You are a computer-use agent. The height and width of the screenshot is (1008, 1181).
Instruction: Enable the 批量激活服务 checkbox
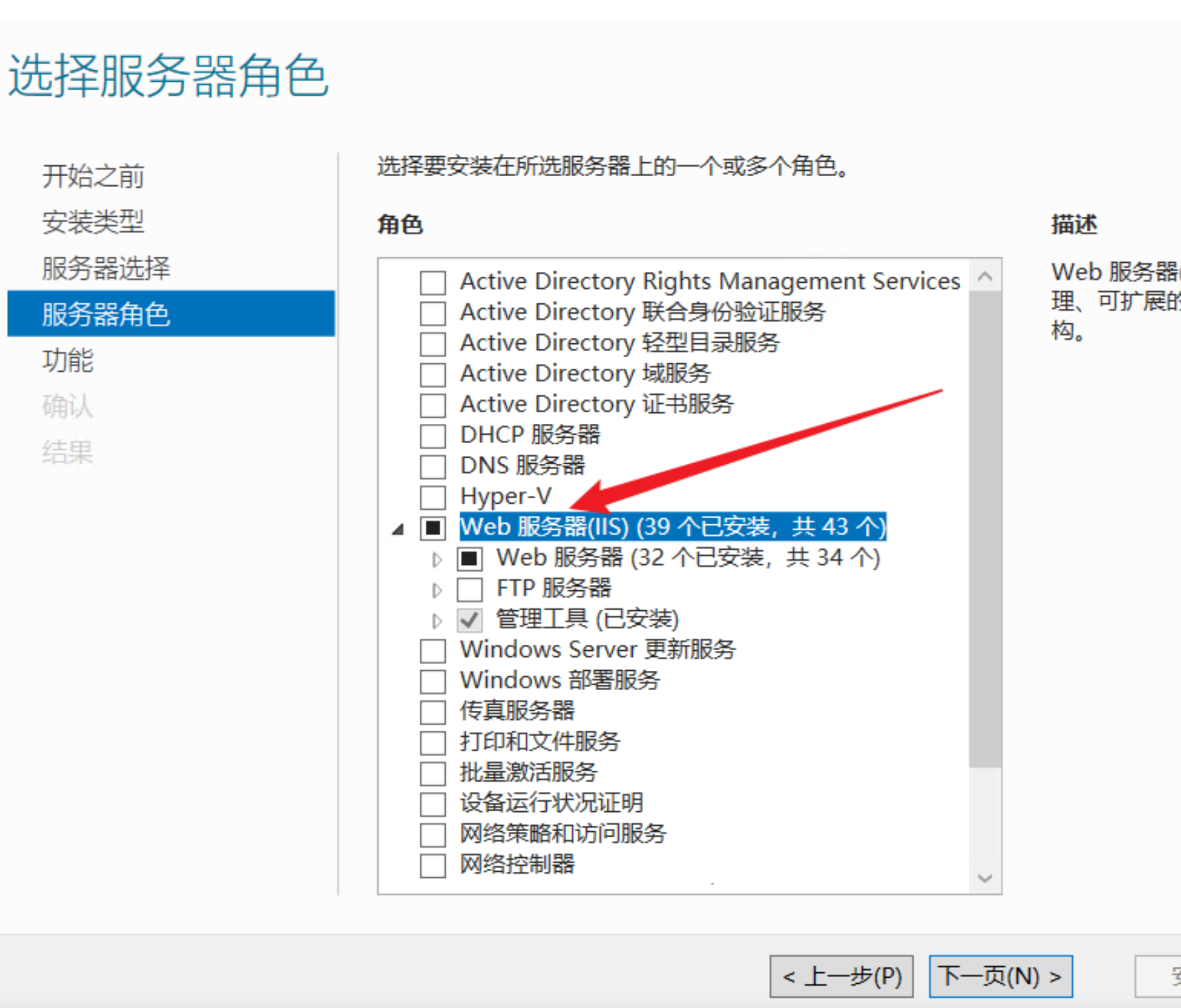(x=433, y=773)
